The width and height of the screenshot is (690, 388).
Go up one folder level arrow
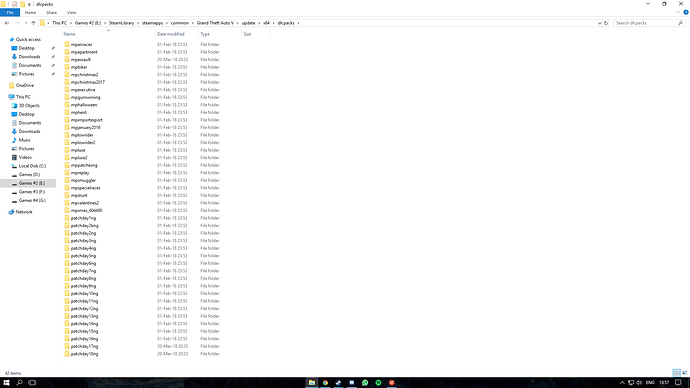[33, 23]
